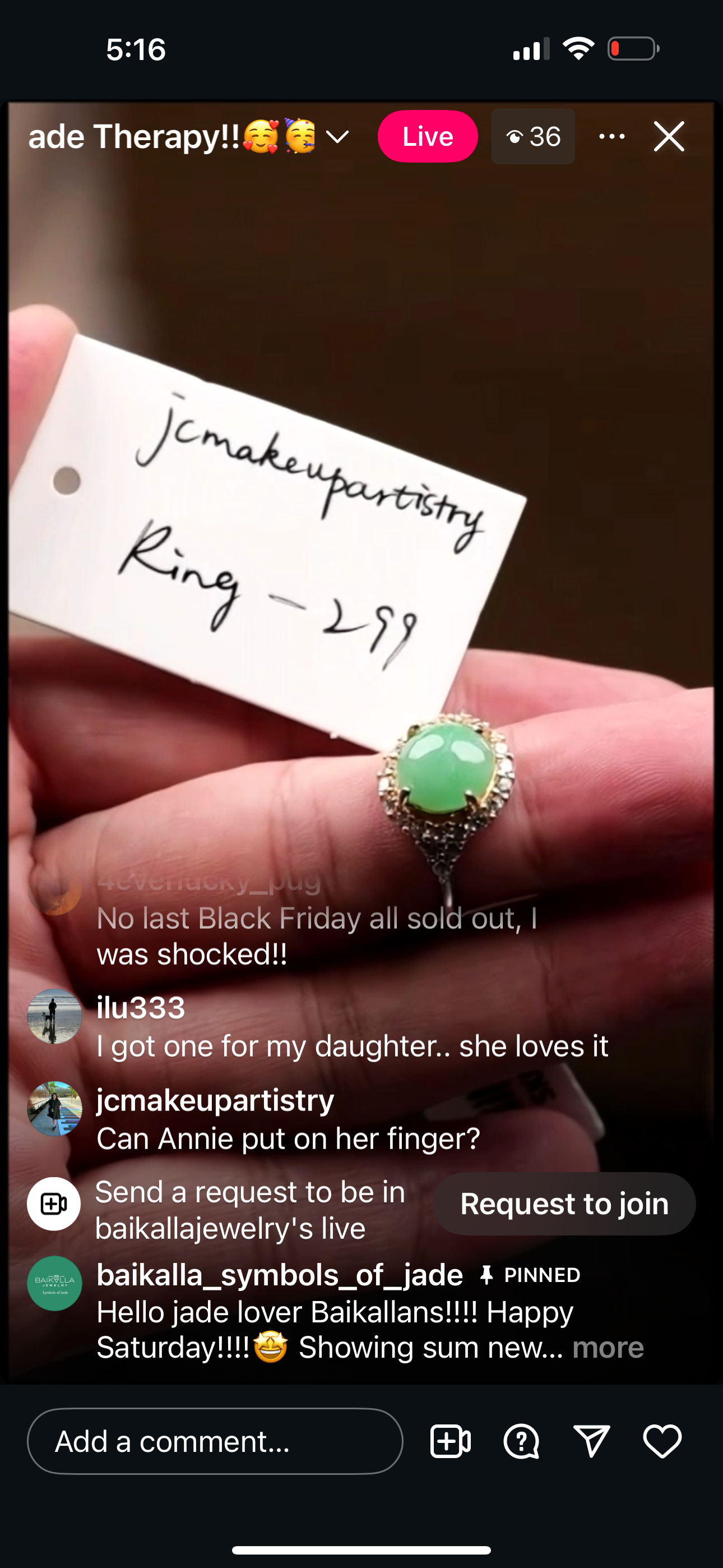Expand pinned comment with more
The height and width of the screenshot is (1568, 723).
(608, 1347)
